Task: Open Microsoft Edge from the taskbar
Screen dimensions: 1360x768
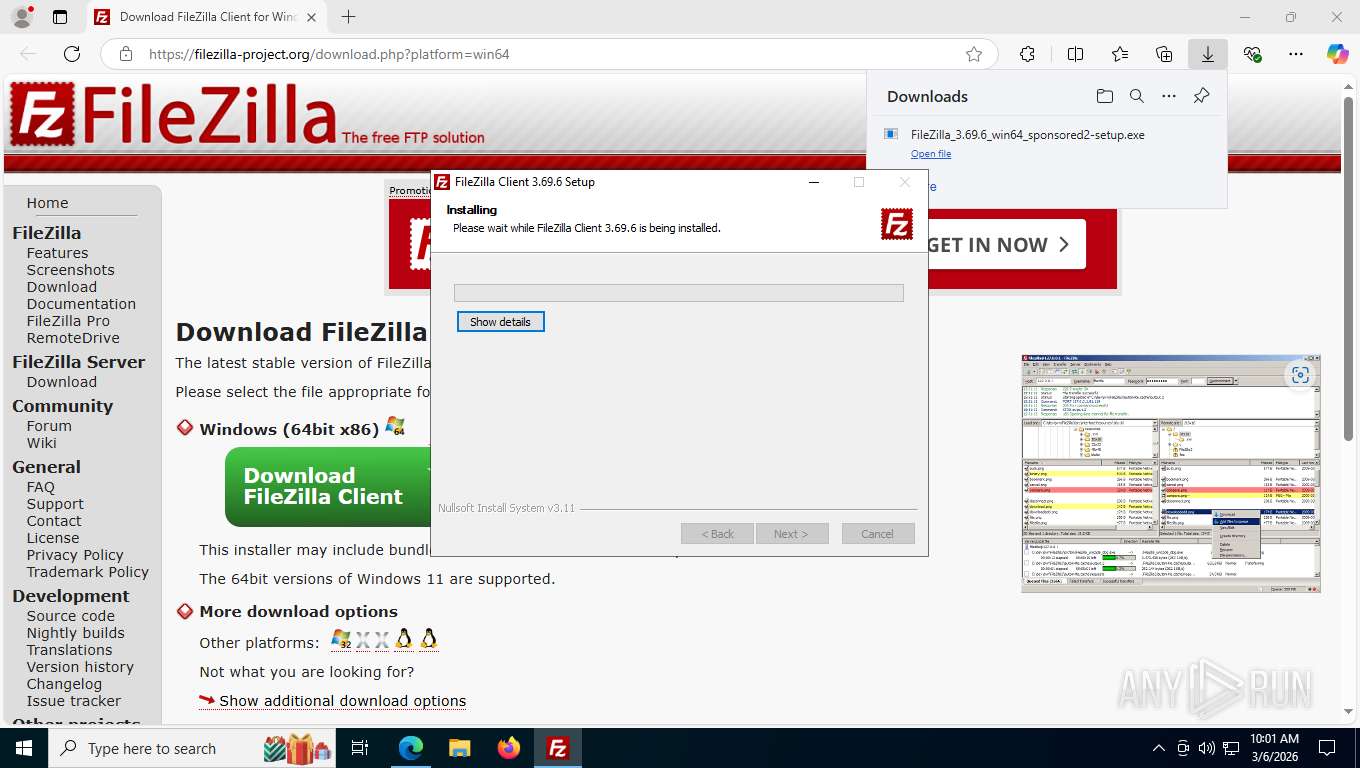Action: tap(411, 748)
